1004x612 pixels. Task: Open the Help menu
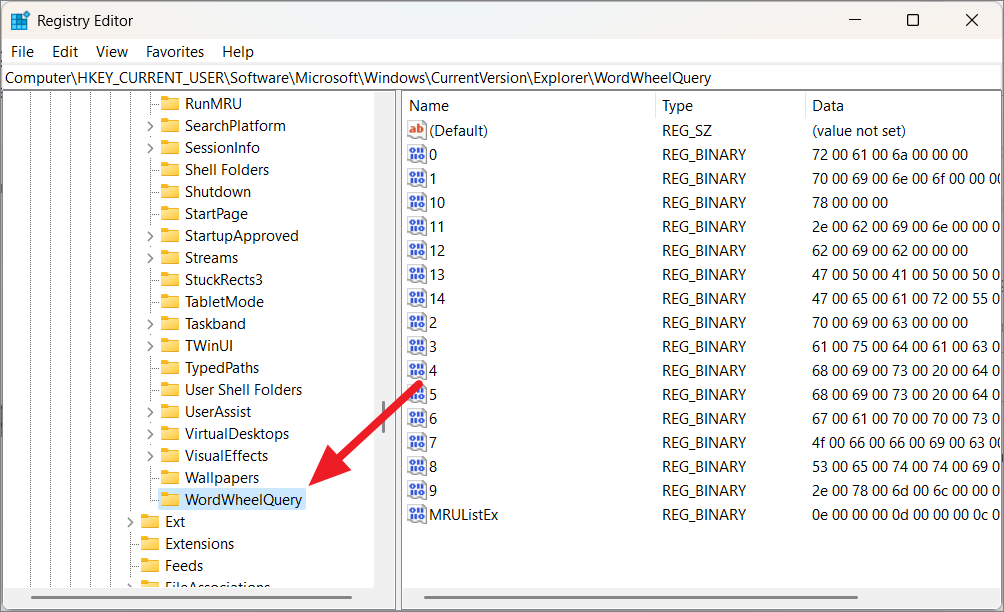point(238,52)
